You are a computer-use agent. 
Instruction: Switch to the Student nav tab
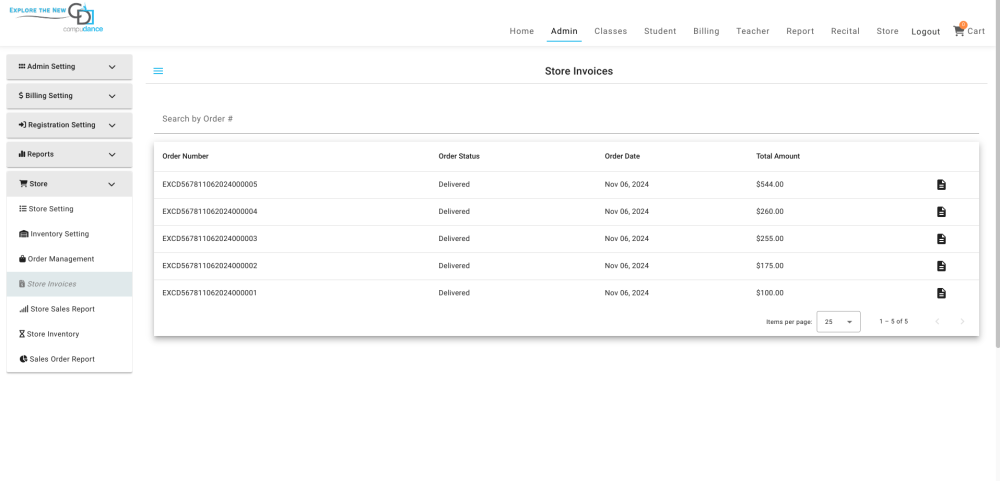pyautogui.click(x=660, y=31)
